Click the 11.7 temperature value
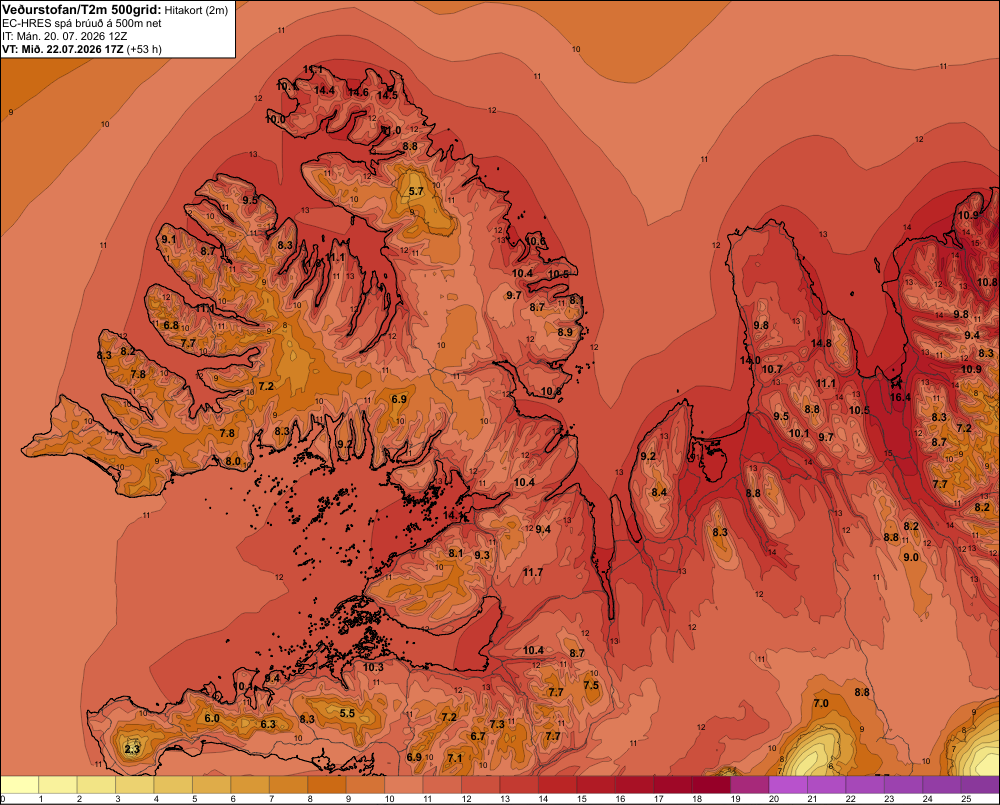Viewport: 1000px width, 805px height. point(533,572)
